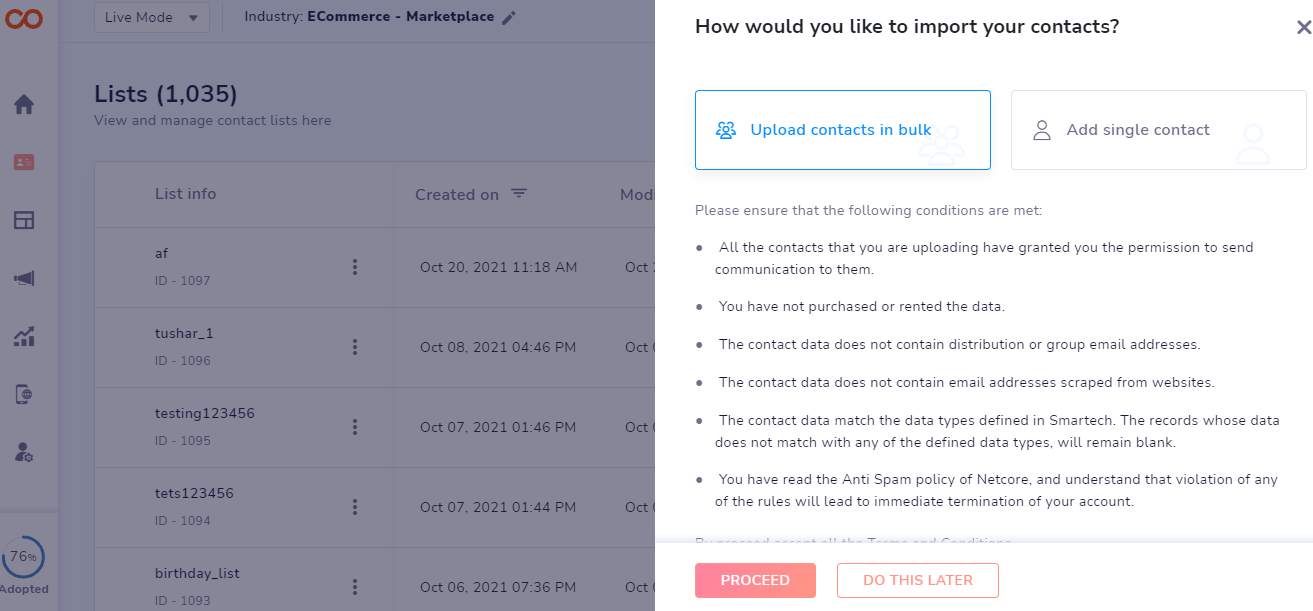1313x611 pixels.
Task: Open the Campaigns megaphone icon
Action: (x=24, y=279)
